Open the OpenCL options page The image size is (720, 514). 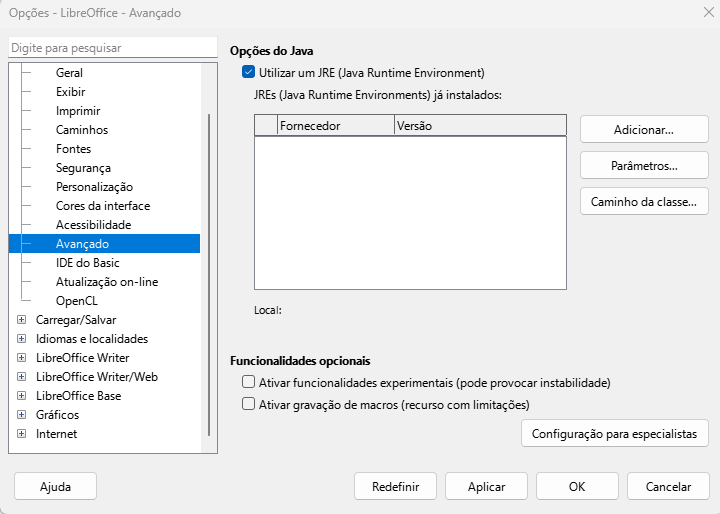[77, 301]
